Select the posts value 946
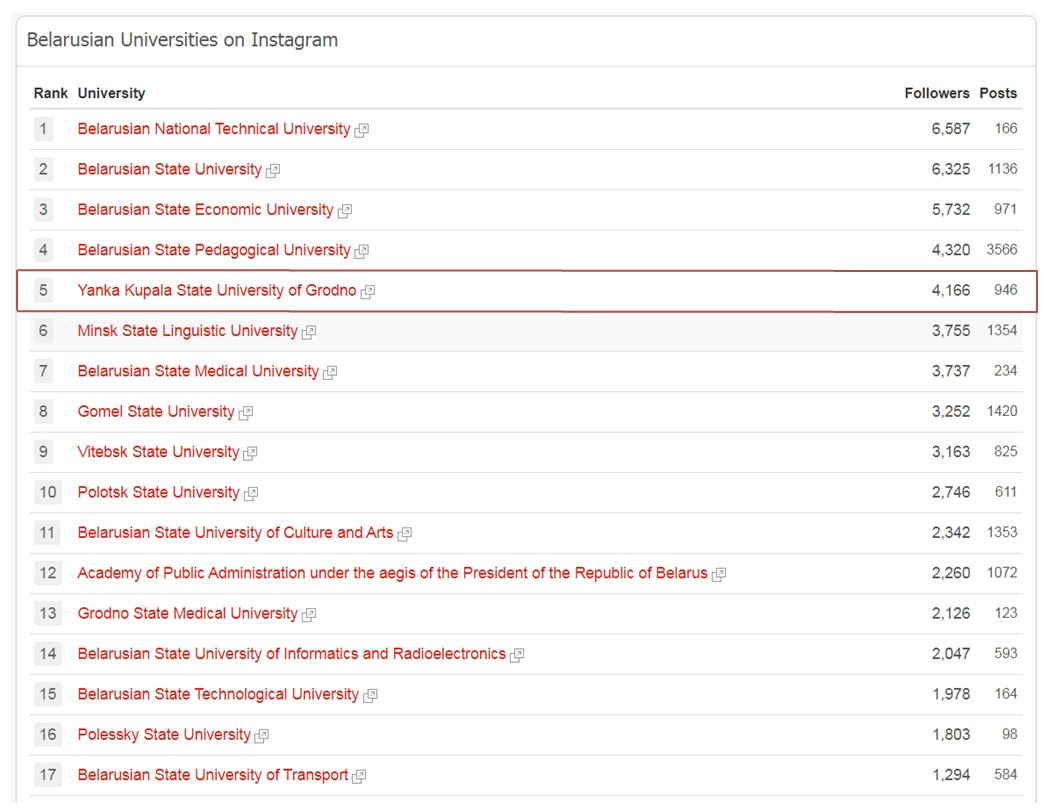Image resolution: width=1045 pixels, height=811 pixels. [x=1006, y=290]
